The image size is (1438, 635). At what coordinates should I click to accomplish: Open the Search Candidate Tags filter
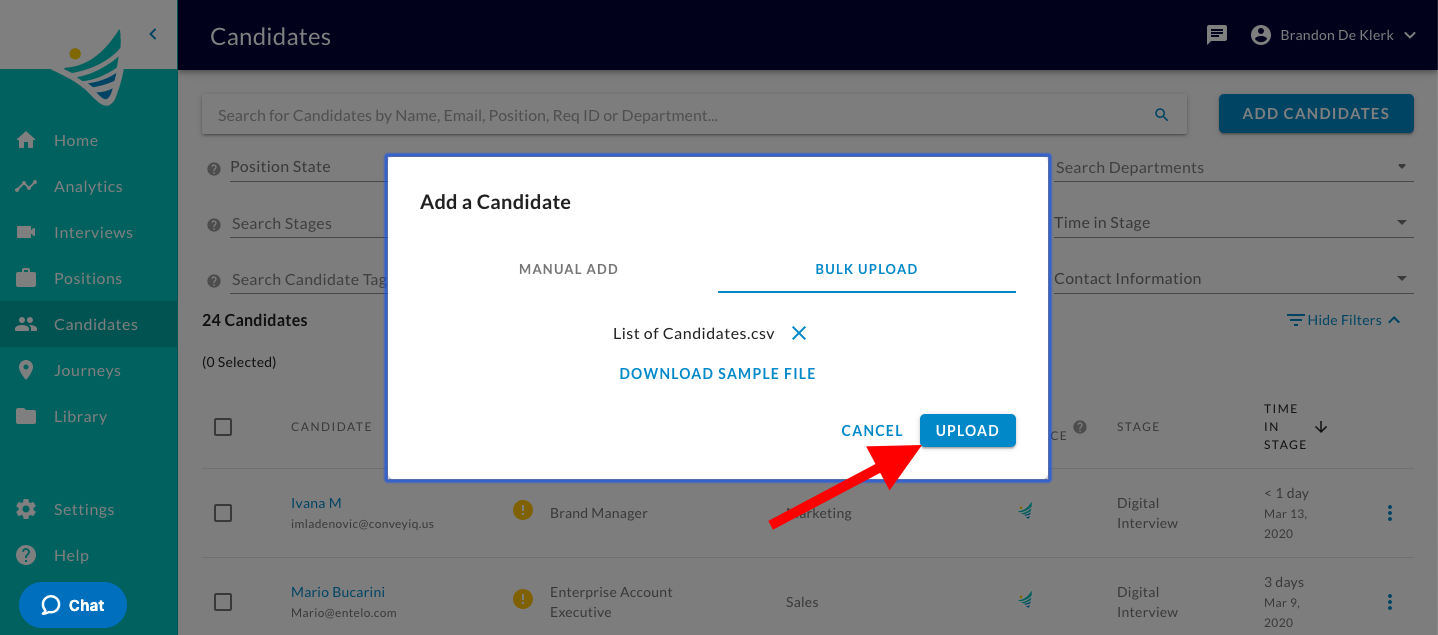click(x=308, y=279)
